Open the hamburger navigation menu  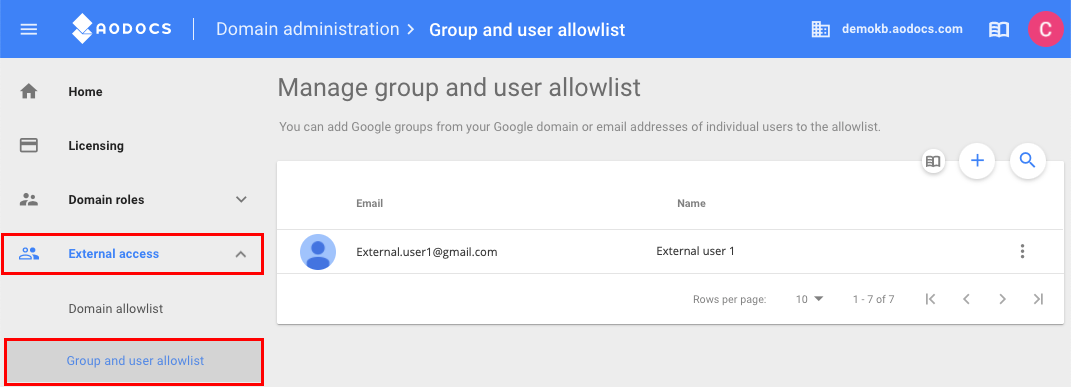[29, 29]
